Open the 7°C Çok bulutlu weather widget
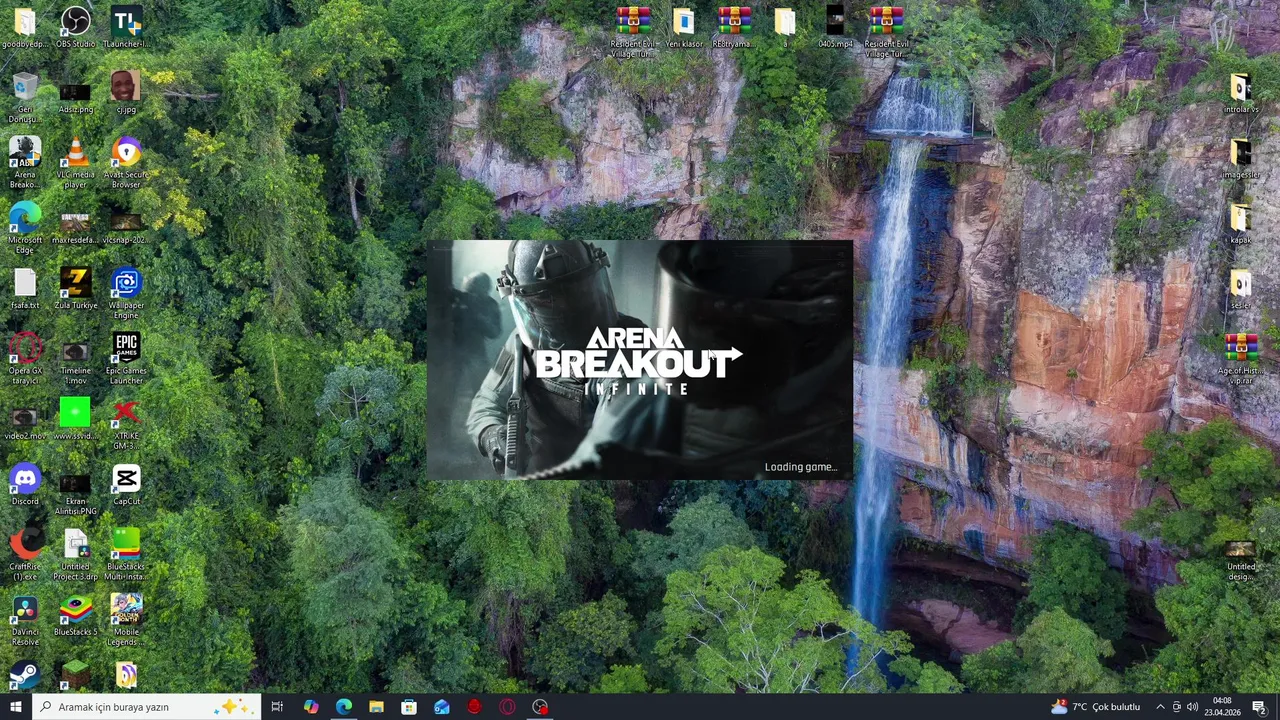 point(1096,707)
